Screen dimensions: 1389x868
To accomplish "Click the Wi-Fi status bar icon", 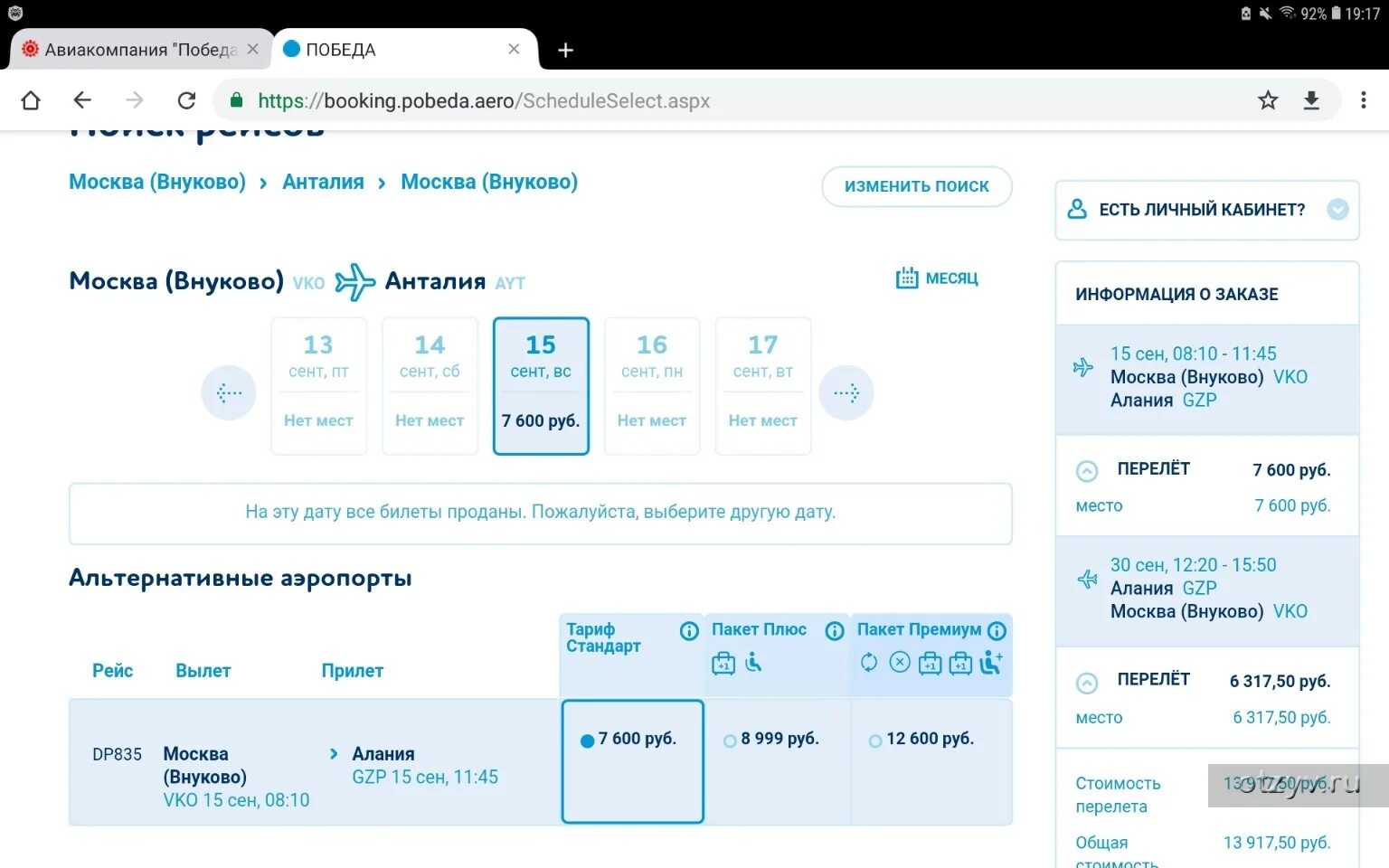I will [1287, 13].
